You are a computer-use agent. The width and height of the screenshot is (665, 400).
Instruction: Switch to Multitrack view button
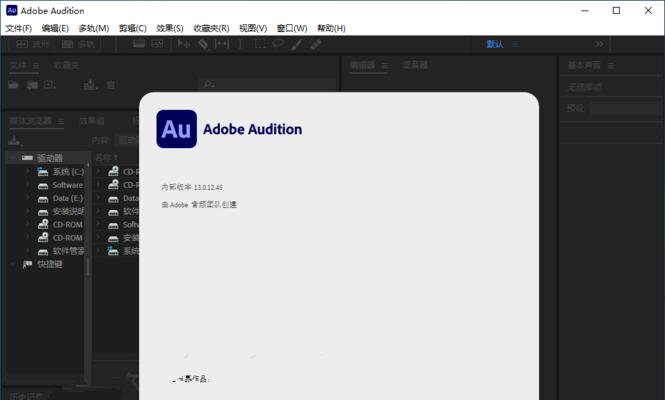[78, 44]
